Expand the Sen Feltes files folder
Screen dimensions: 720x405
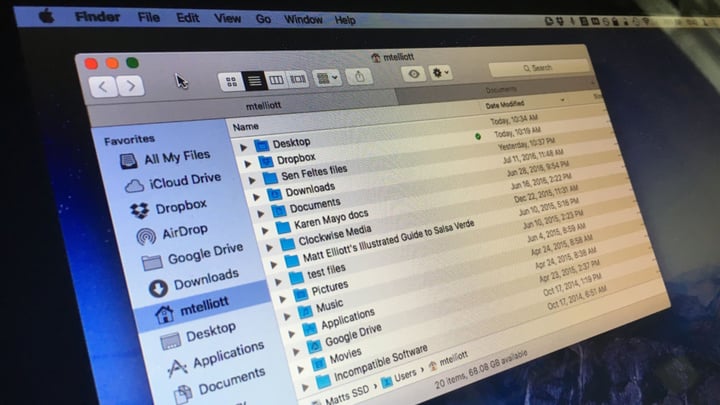coord(252,180)
